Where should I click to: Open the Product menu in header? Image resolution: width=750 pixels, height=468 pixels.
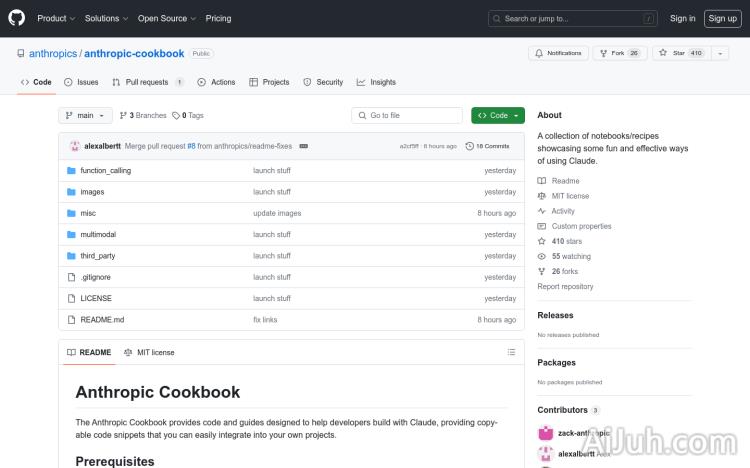click(x=55, y=18)
